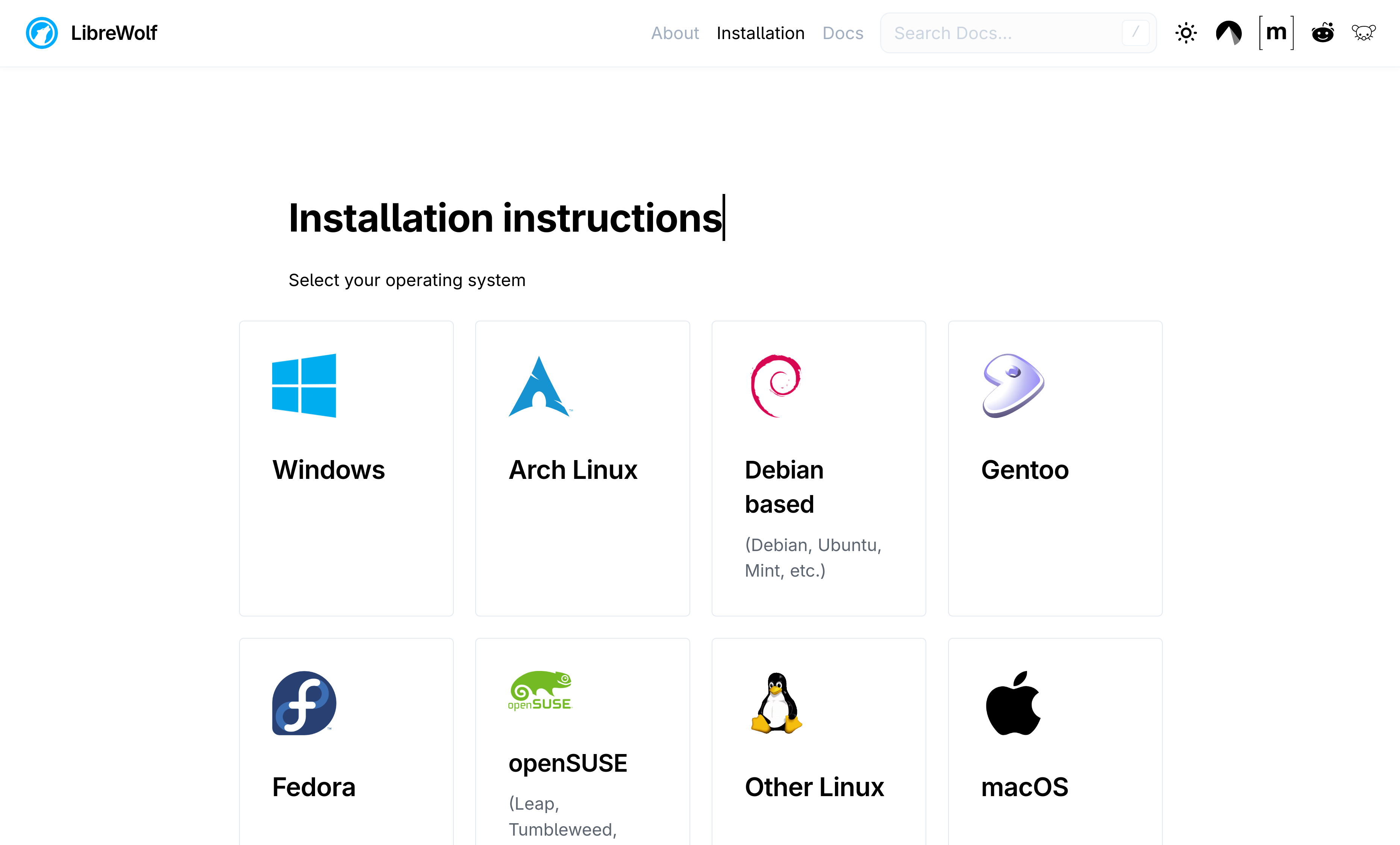The image size is (1400, 845).
Task: Click the Fedora logo icon
Action: [x=304, y=703]
